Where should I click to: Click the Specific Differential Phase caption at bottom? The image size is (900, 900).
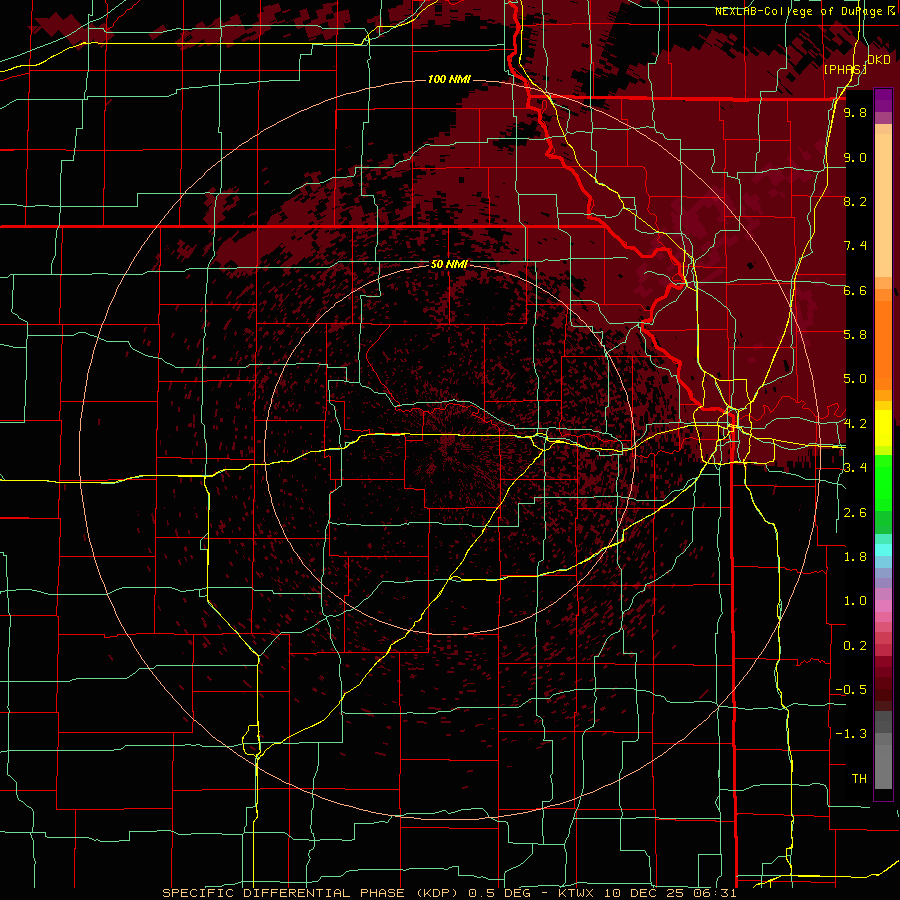point(449,893)
